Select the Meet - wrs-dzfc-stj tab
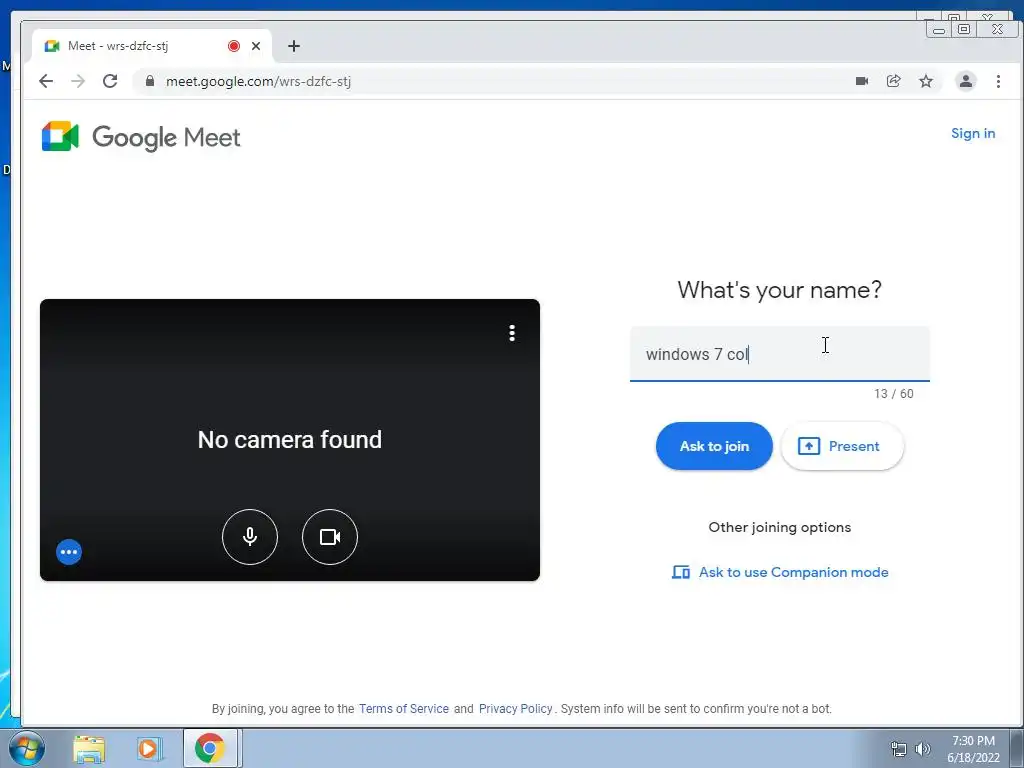1024x768 pixels. [x=151, y=46]
